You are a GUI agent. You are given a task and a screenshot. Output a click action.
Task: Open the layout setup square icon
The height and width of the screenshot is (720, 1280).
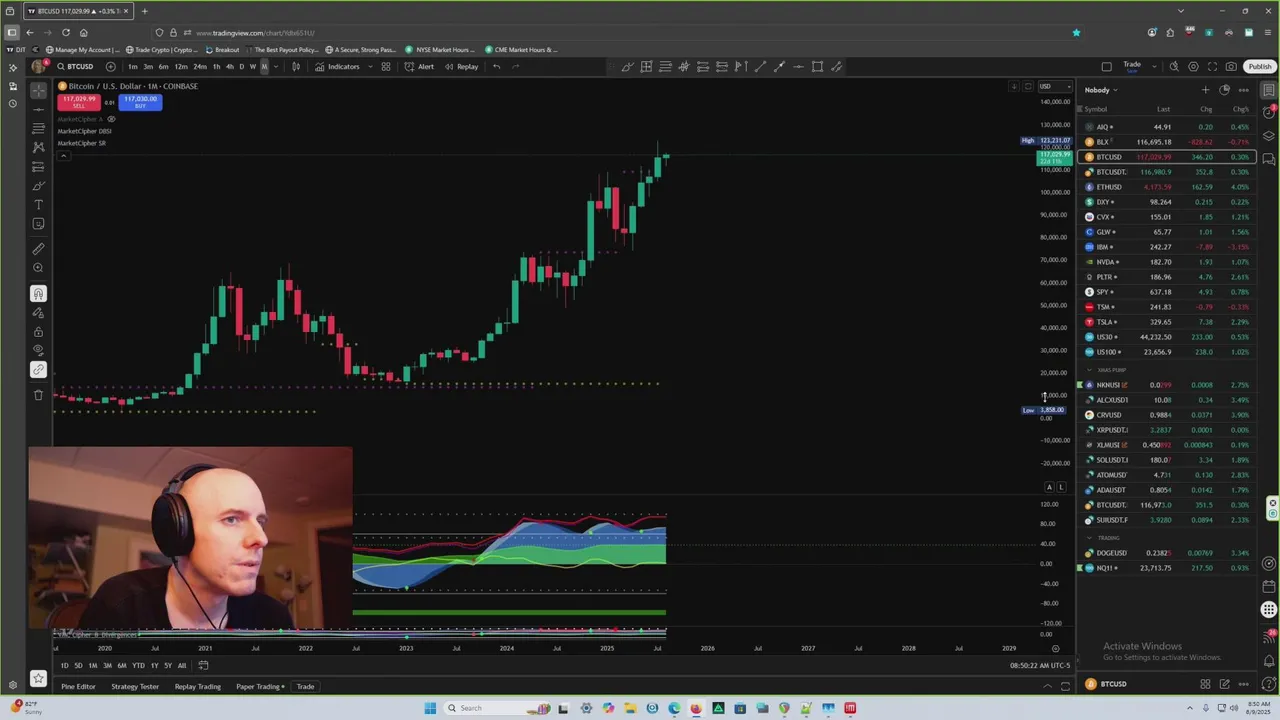tap(1106, 67)
